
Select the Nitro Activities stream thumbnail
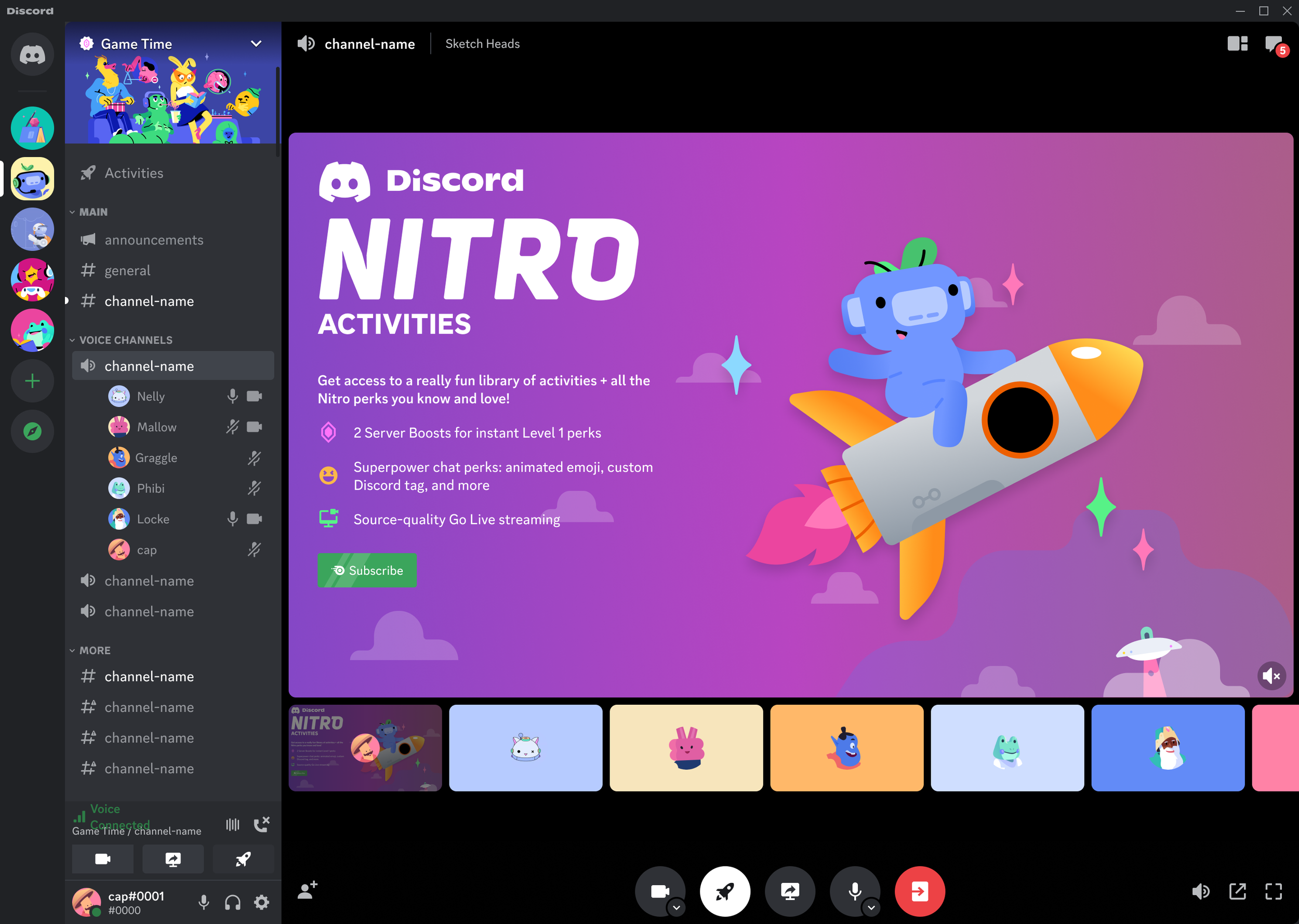coord(365,748)
